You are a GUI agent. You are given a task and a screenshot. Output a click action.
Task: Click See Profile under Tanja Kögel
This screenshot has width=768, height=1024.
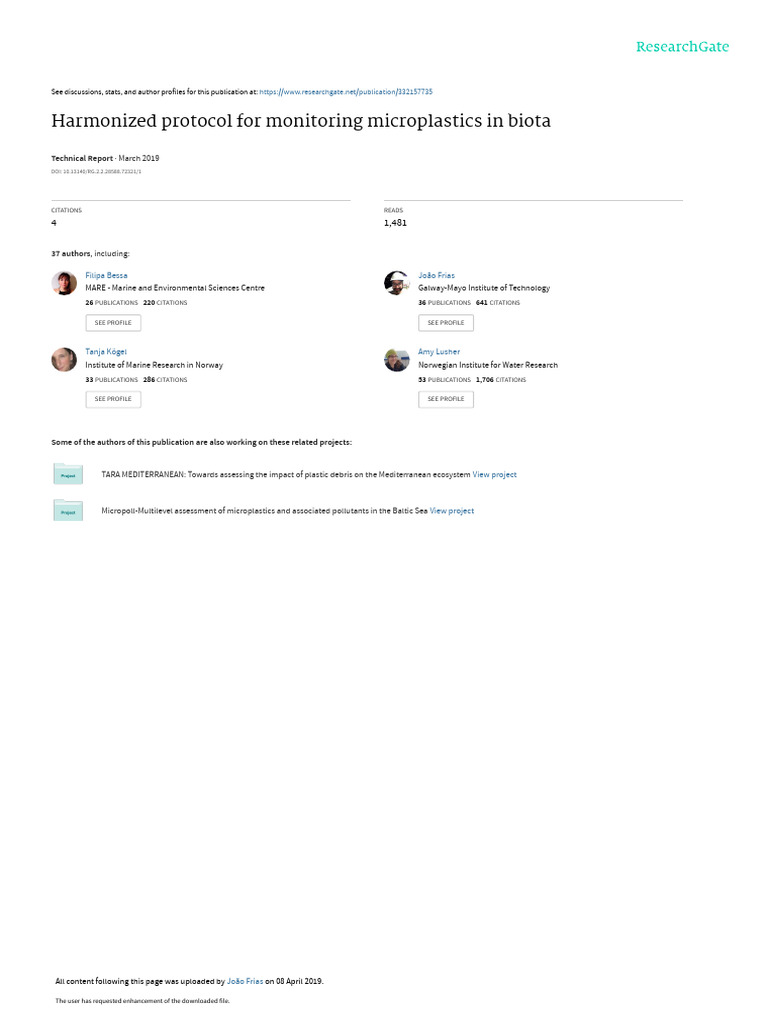pos(113,399)
